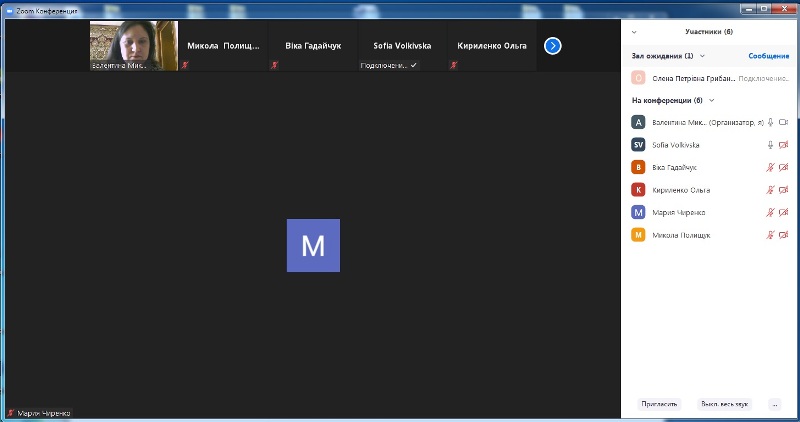Select Валентина's video thumbnail
800x422 pixels.
[134, 46]
